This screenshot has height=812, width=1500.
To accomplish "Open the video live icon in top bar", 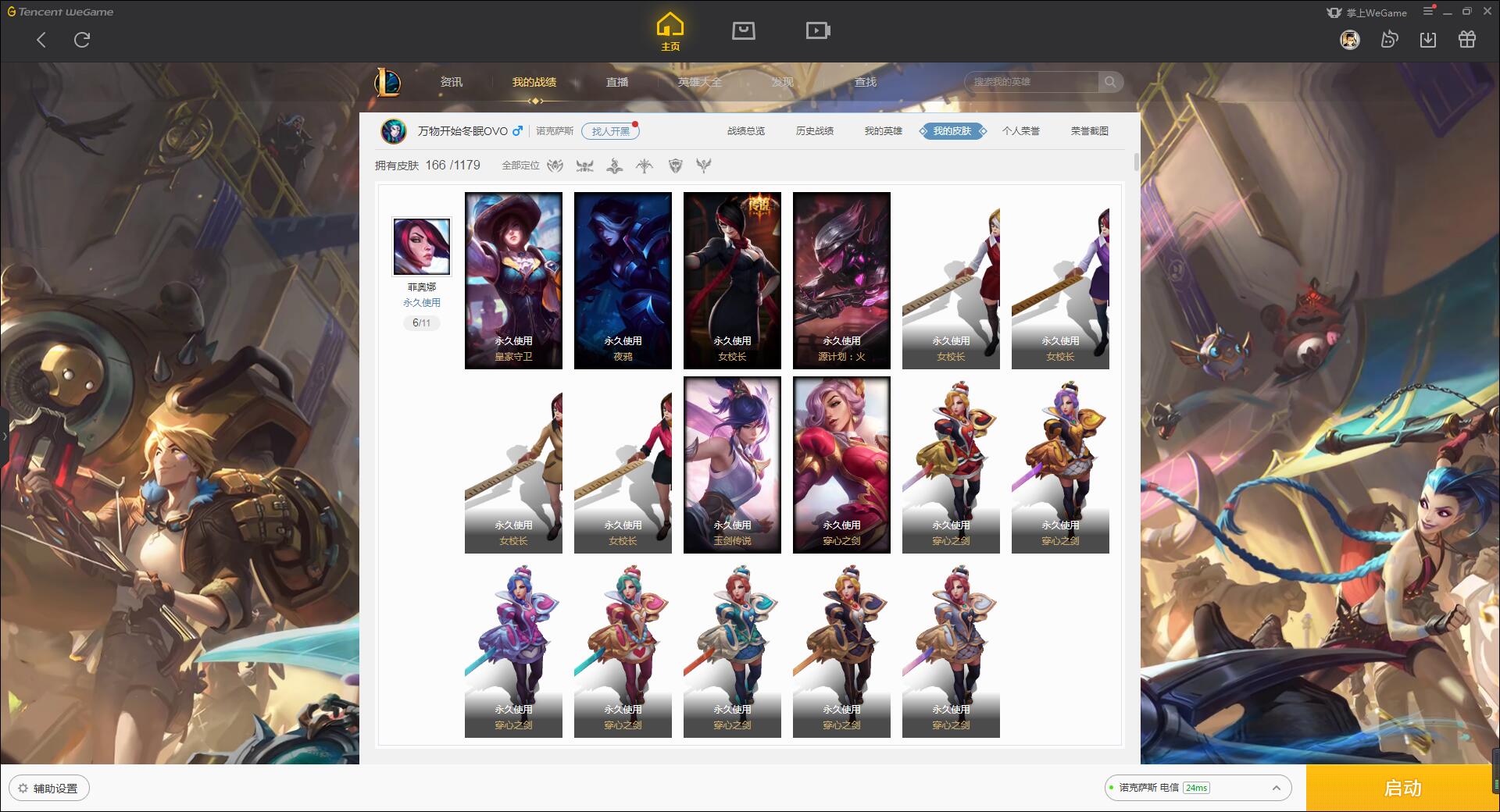I will 818,30.
